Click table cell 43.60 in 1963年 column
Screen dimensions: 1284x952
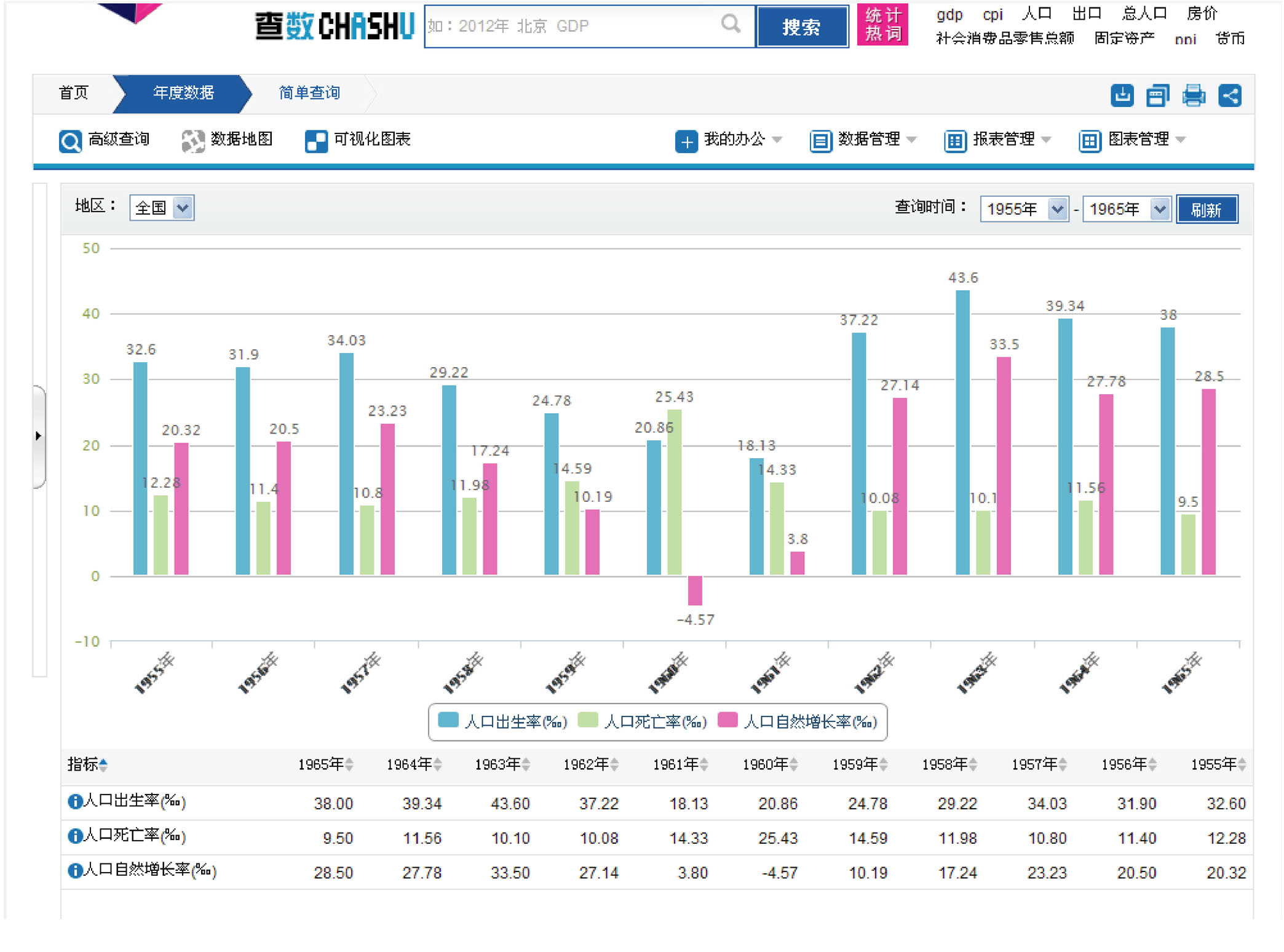[x=510, y=804]
